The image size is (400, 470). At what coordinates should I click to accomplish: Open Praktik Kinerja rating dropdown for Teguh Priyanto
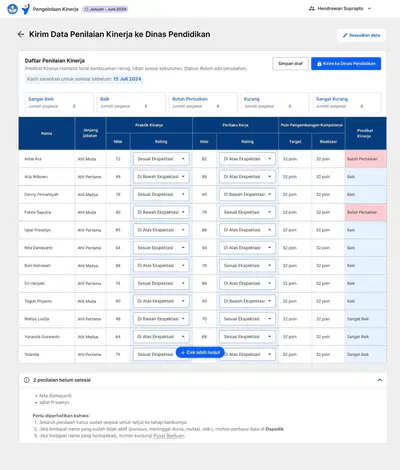(161, 301)
